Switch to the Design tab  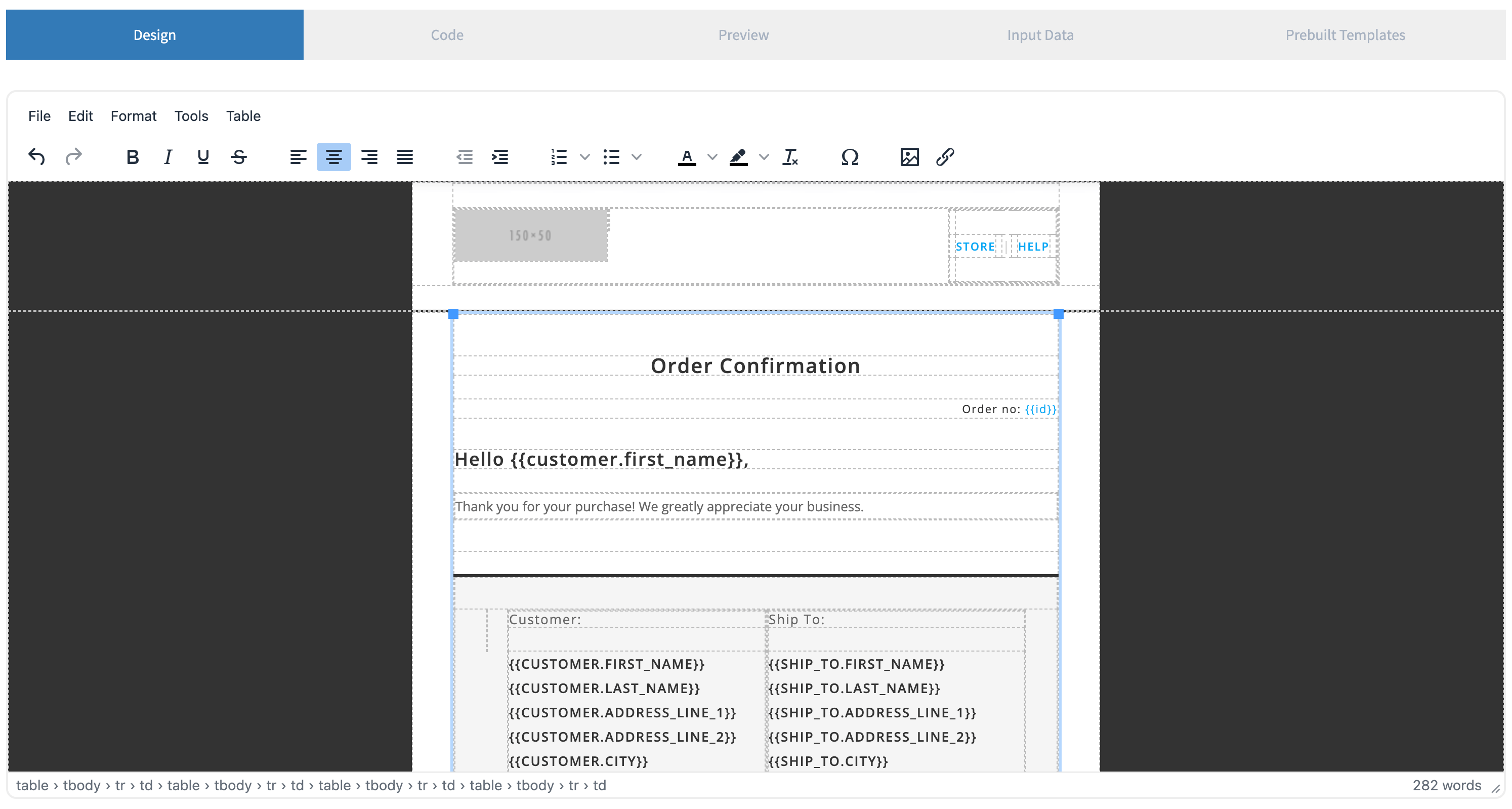(154, 34)
